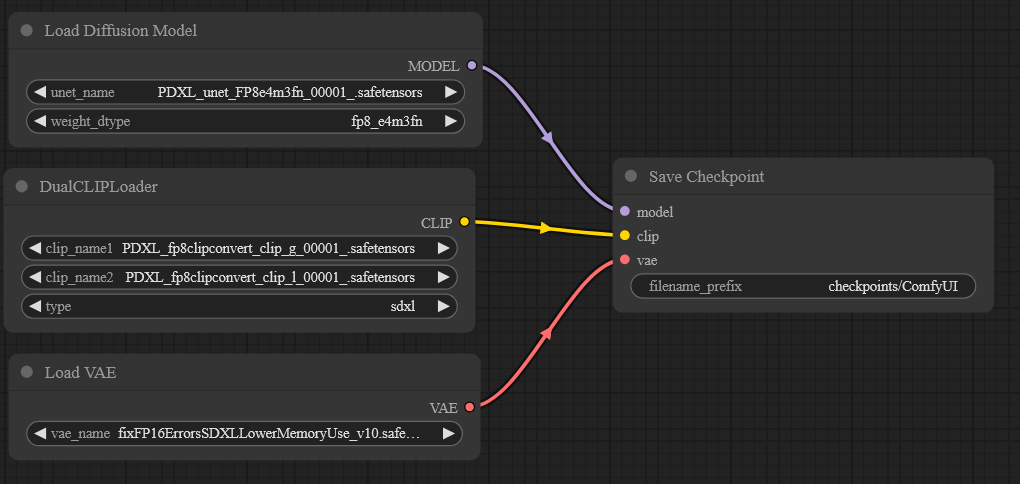Open weight_dtype dropdown showing fp8_e4m3fn
Image resolution: width=1020 pixels, height=484 pixels.
tap(245, 121)
